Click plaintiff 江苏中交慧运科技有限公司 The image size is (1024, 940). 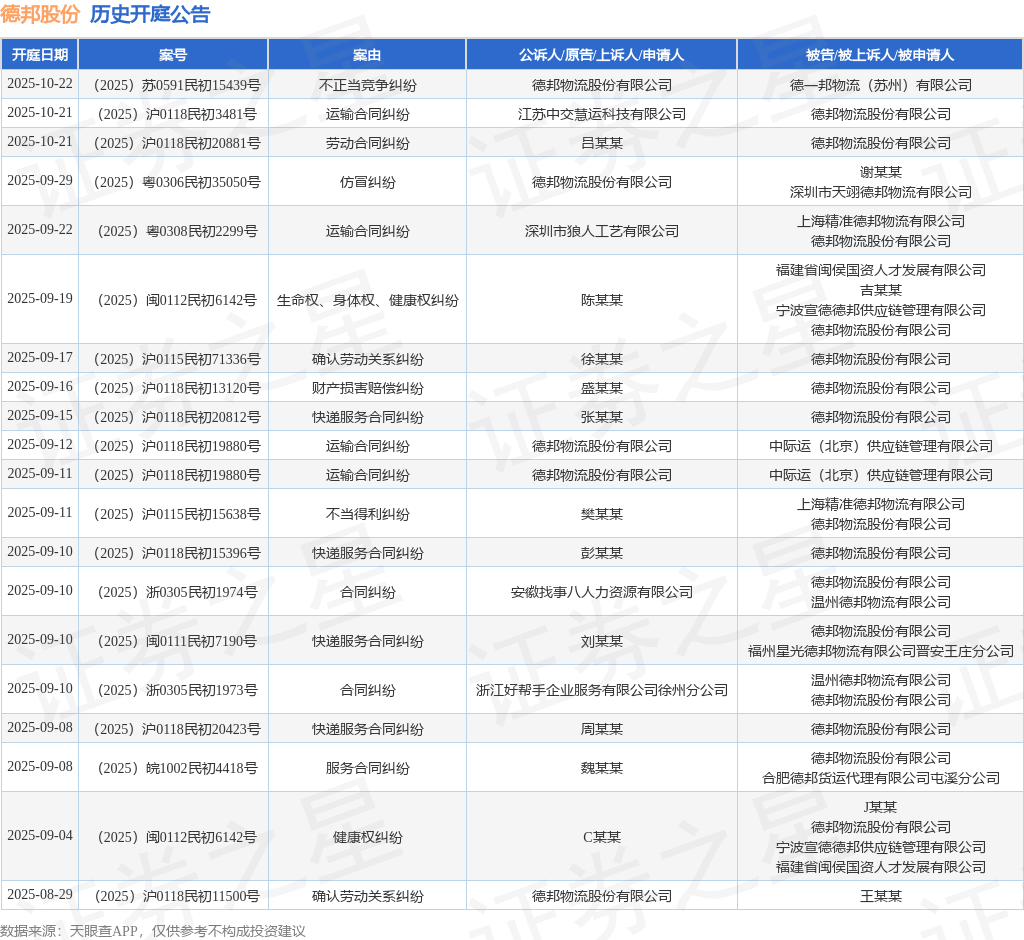point(601,114)
